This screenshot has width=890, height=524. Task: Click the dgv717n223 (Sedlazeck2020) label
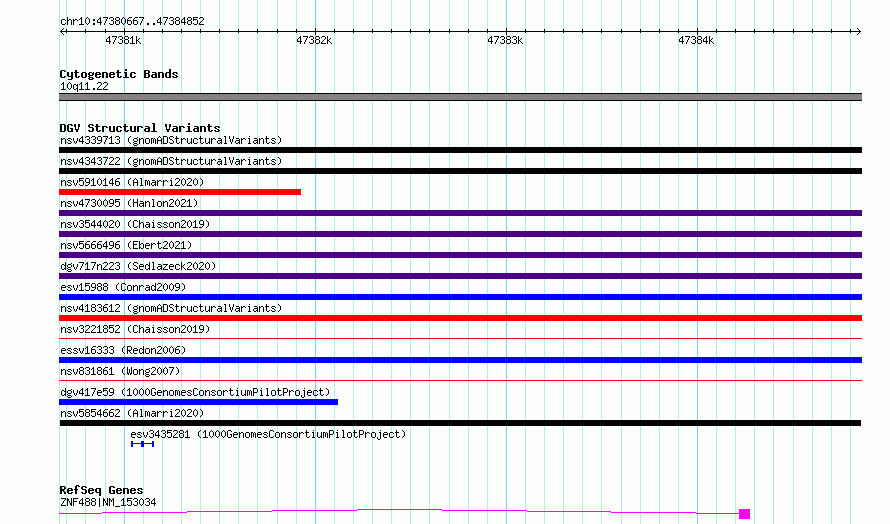coord(138,266)
